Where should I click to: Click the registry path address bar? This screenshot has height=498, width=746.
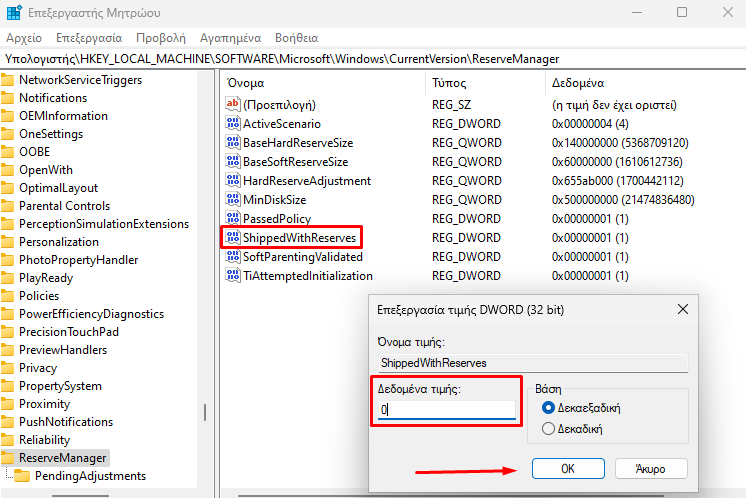pyautogui.click(x=373, y=59)
